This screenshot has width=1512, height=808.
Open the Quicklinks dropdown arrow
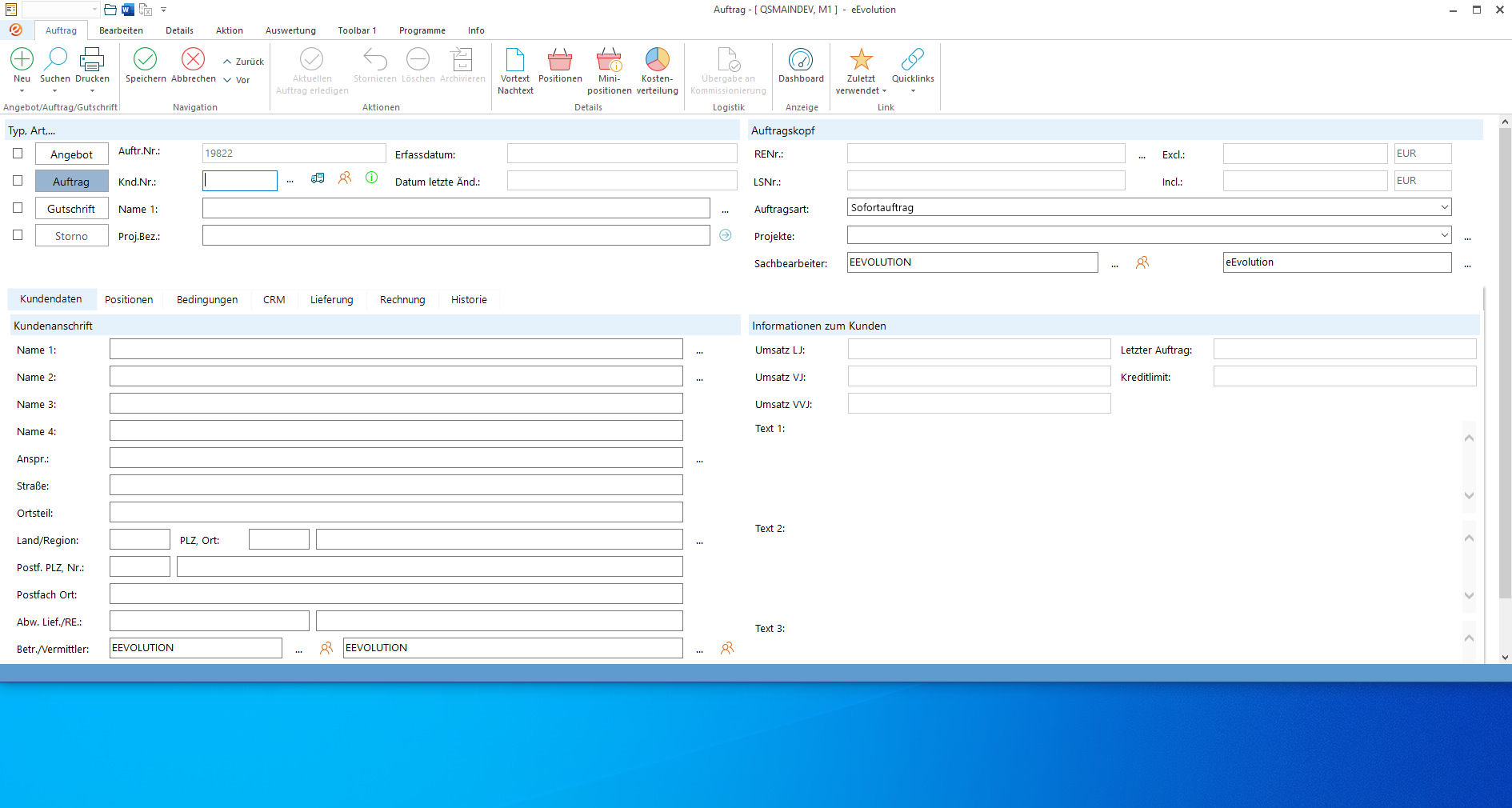click(x=913, y=91)
